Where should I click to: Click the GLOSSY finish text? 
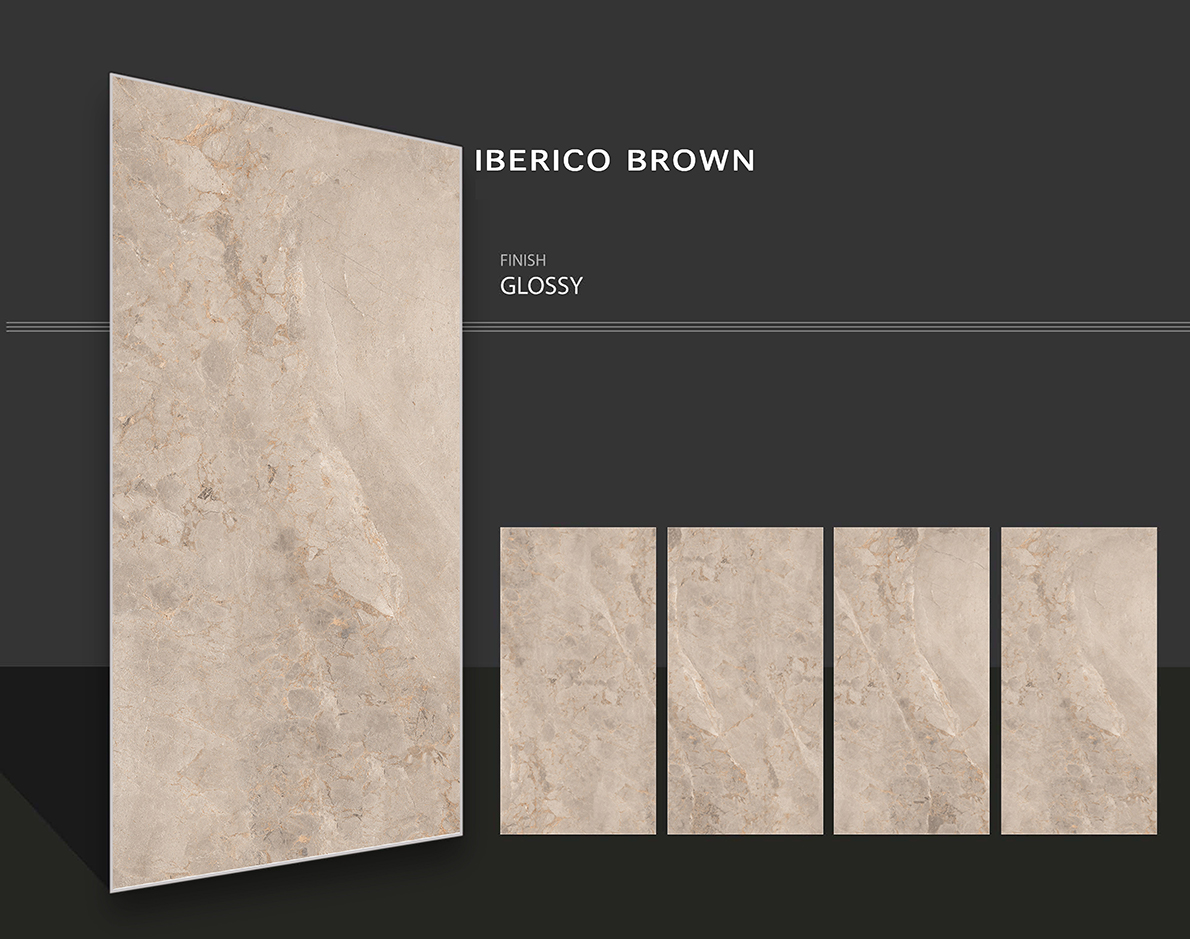(541, 286)
